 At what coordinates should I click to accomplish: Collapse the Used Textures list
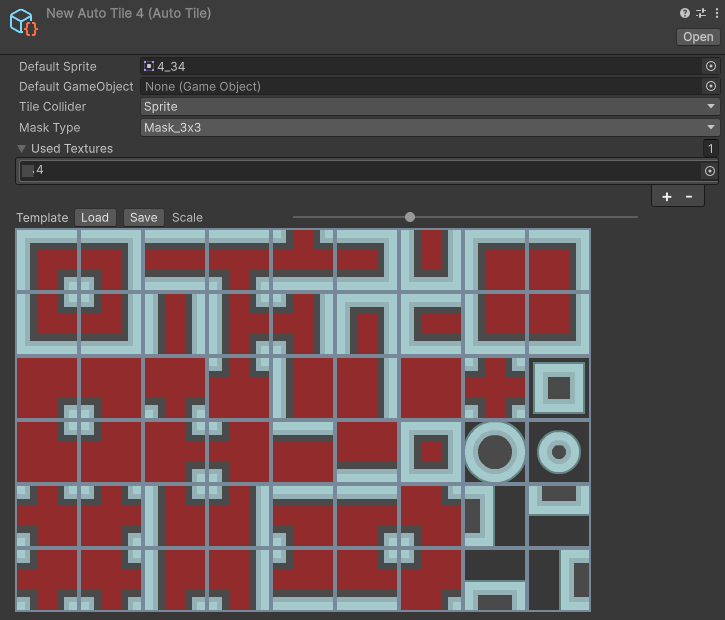(x=22, y=149)
